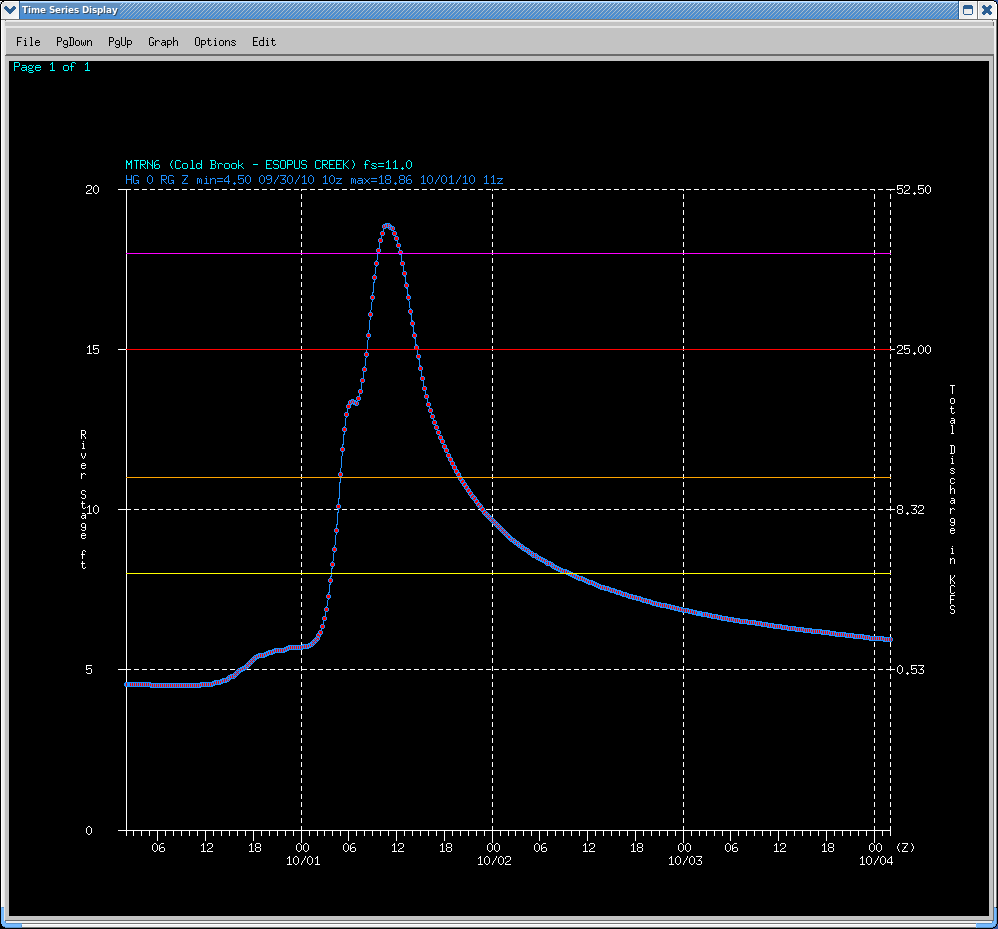This screenshot has height=929, width=998.
Task: Click the 52.50 discharge axis value
Action: (913, 190)
